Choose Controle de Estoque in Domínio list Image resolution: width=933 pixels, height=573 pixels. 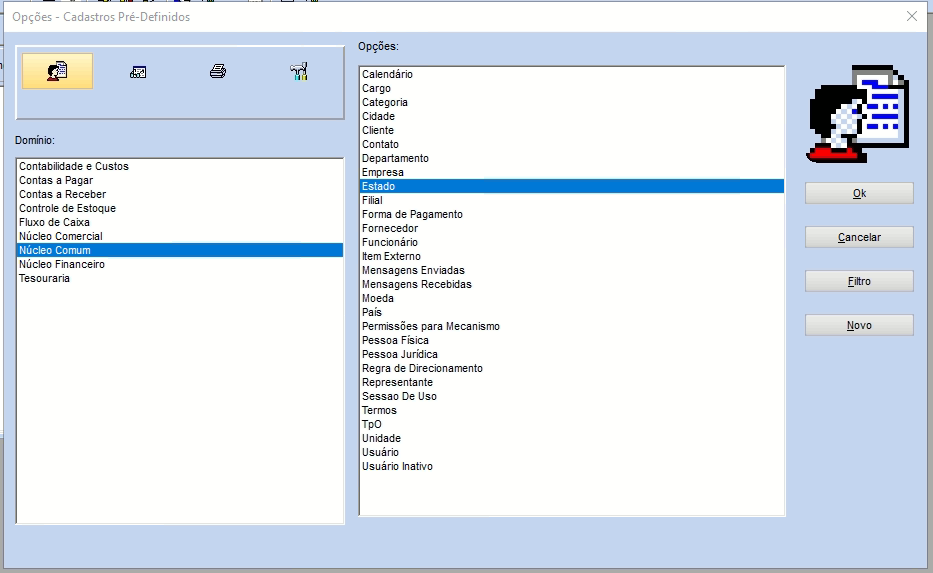click(180, 208)
